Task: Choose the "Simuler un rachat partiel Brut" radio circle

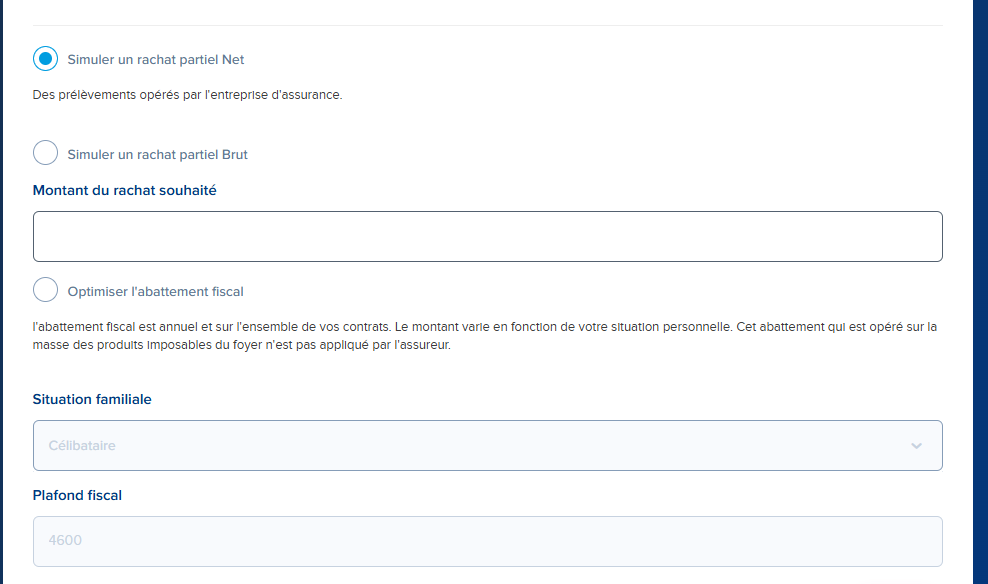Action: click(x=45, y=152)
